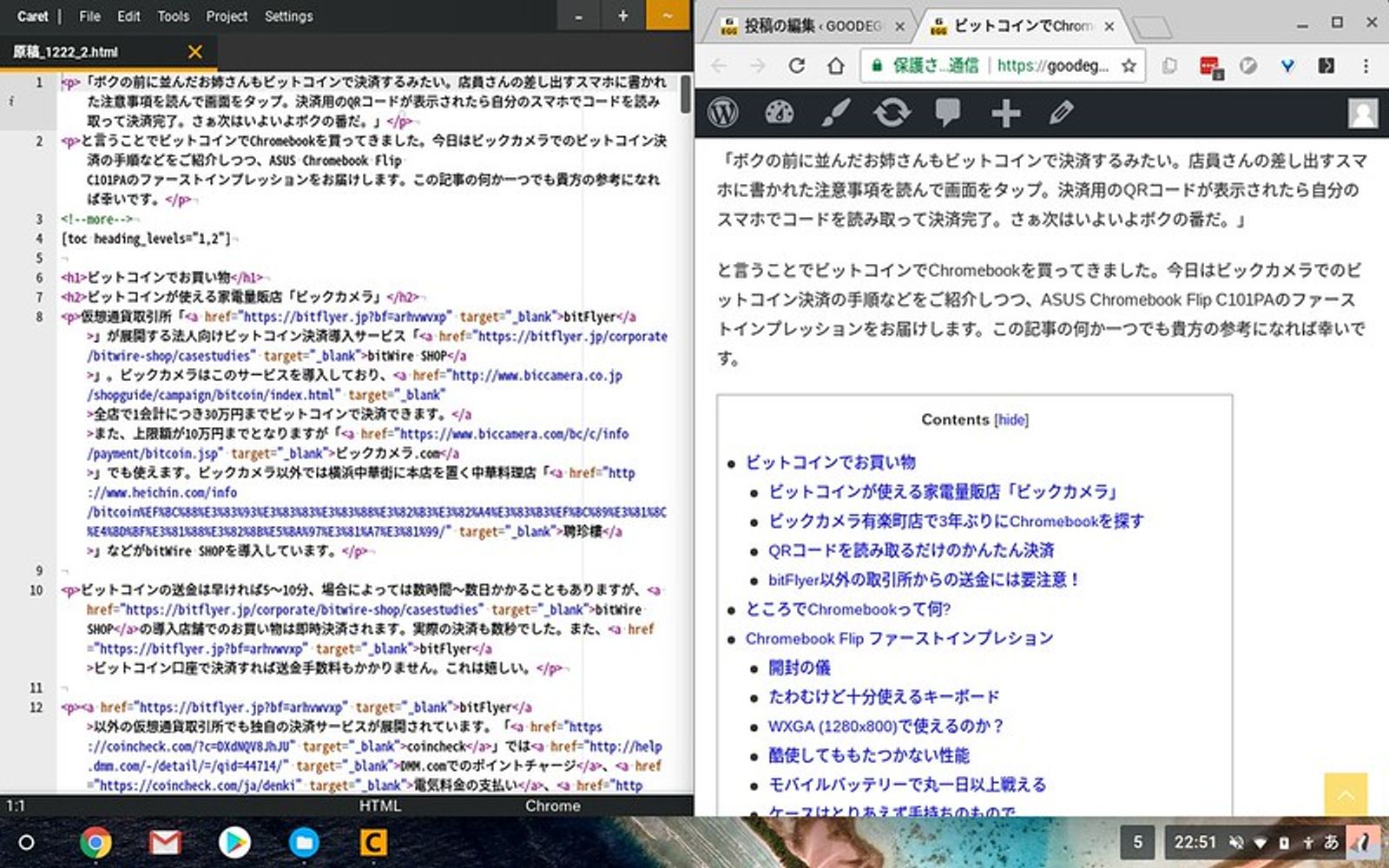
Task: Open the Edit menu in Caret
Action: (128, 16)
